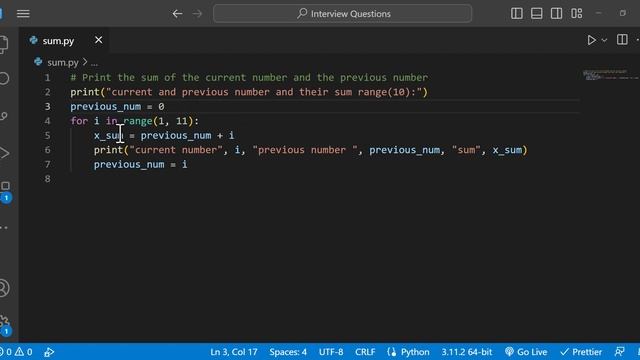Toggle the secondary side bar layout icon
Viewport: 640px width, 360px height.
556,13
